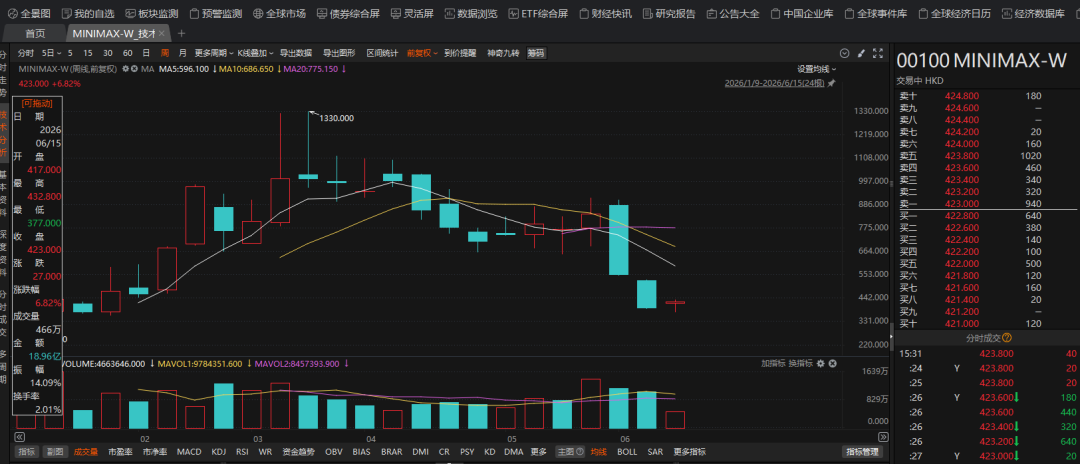Screen dimensions: 1080x464
Task: Click pin icon beside date range
Action: click(832, 83)
